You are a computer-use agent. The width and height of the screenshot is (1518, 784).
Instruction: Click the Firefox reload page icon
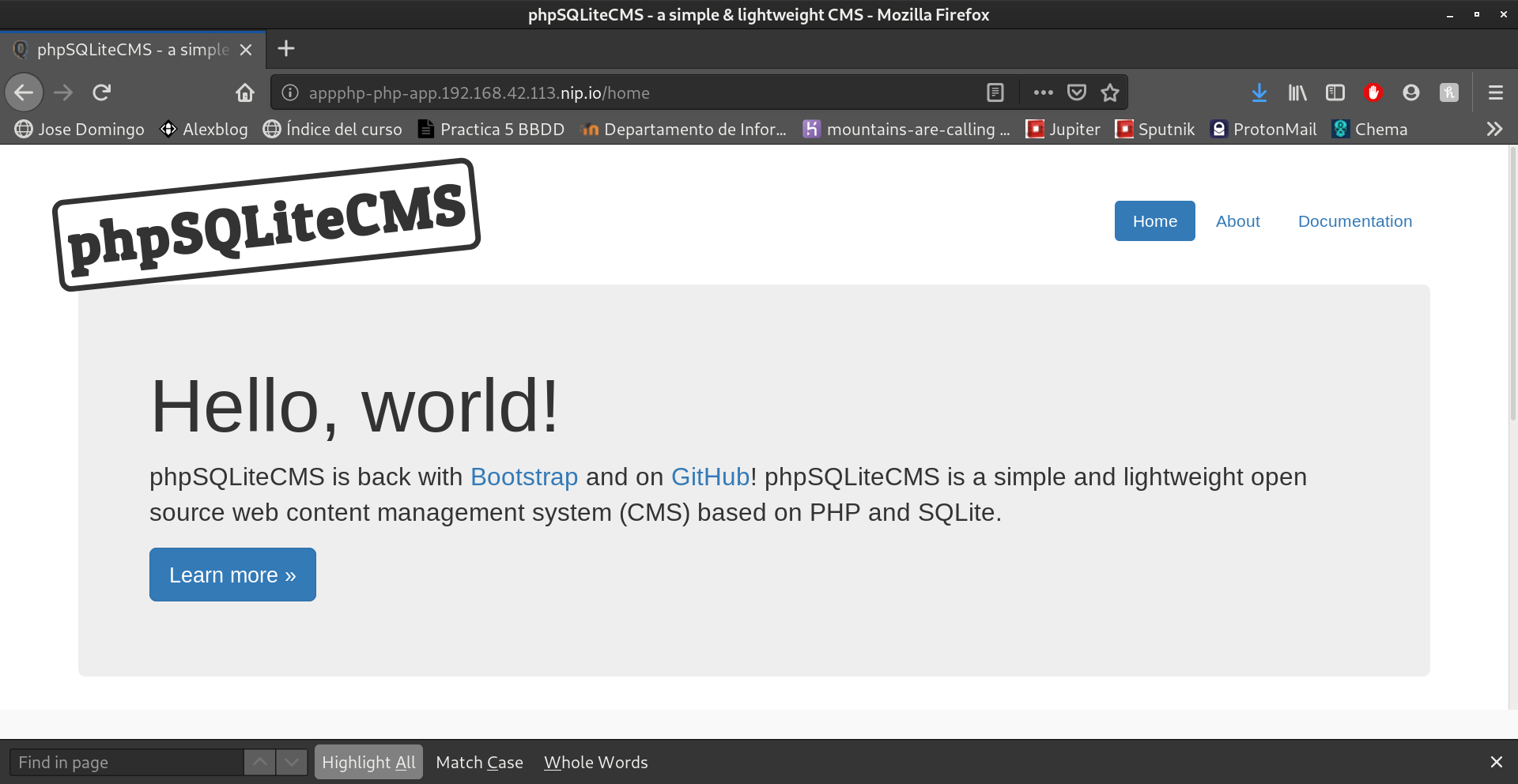(x=101, y=92)
